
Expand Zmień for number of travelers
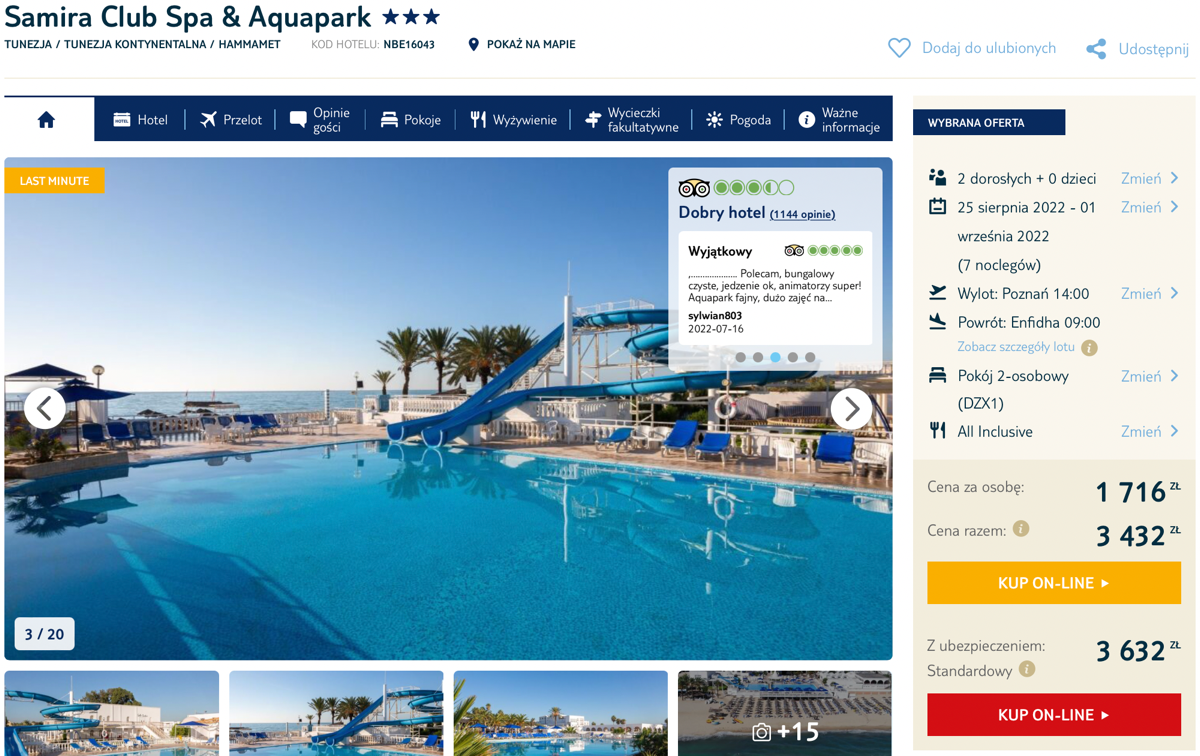coord(1150,178)
